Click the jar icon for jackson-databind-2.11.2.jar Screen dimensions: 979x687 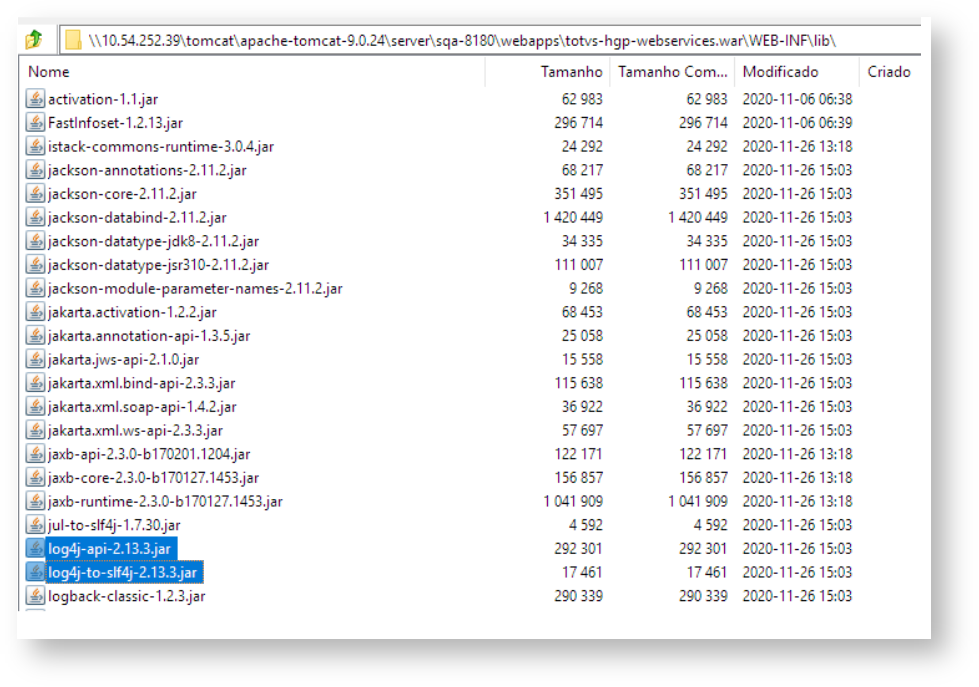35,217
